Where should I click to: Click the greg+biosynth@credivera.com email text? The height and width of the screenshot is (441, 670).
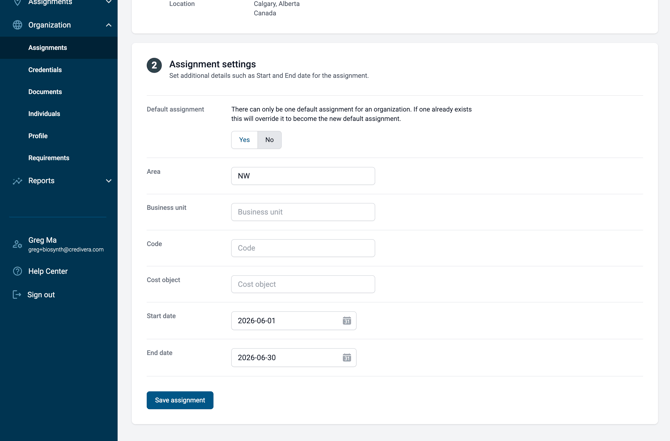tap(66, 250)
